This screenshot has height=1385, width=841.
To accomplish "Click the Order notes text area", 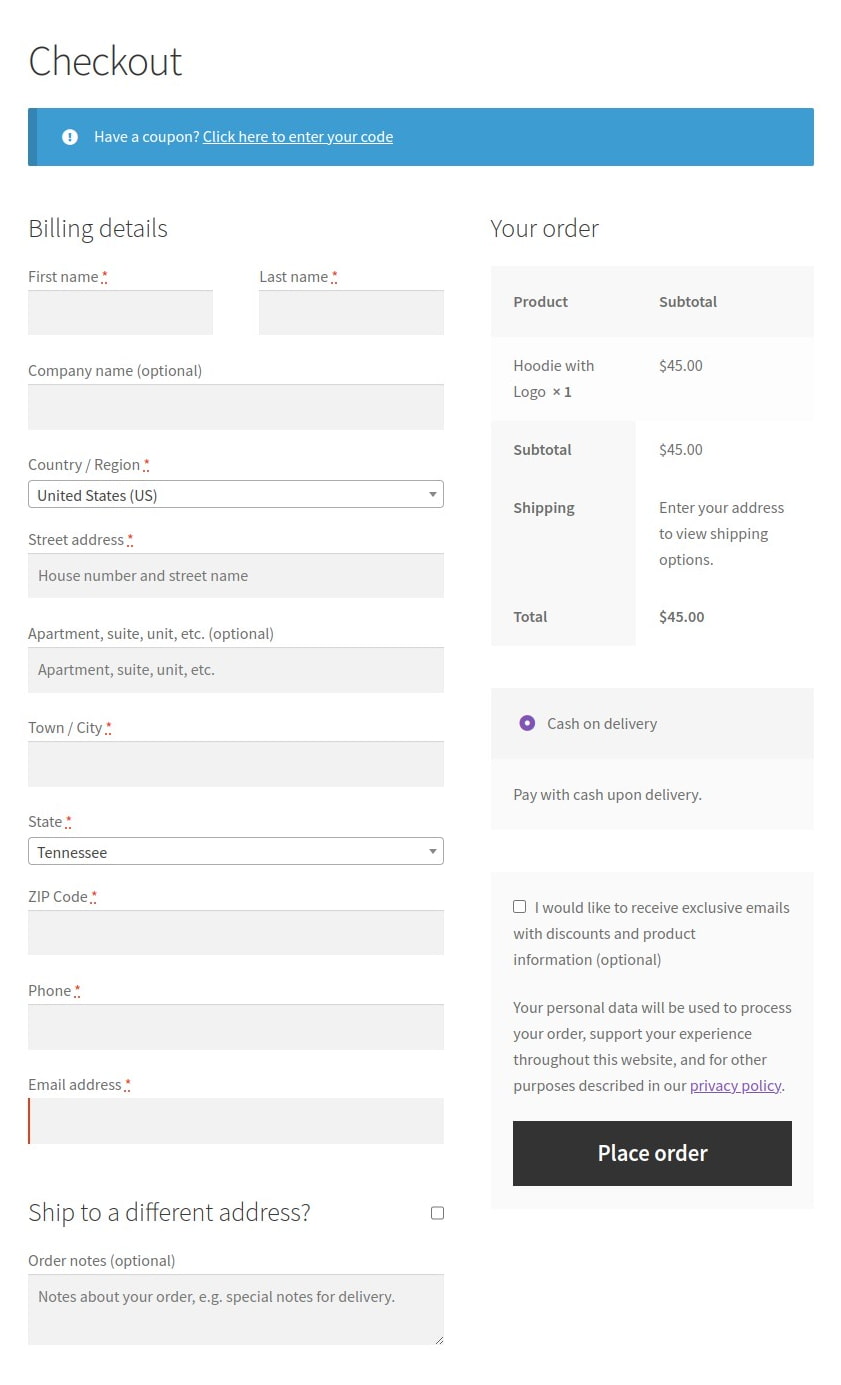I will pyautogui.click(x=236, y=1308).
